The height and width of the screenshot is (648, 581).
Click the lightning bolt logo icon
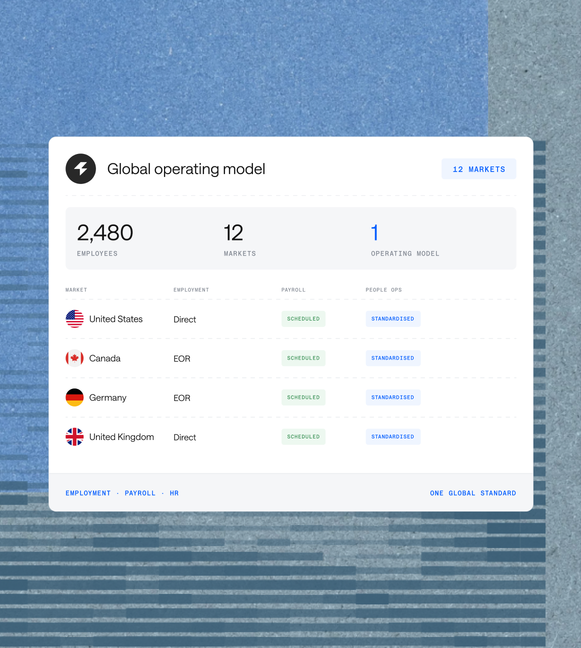[x=81, y=169]
